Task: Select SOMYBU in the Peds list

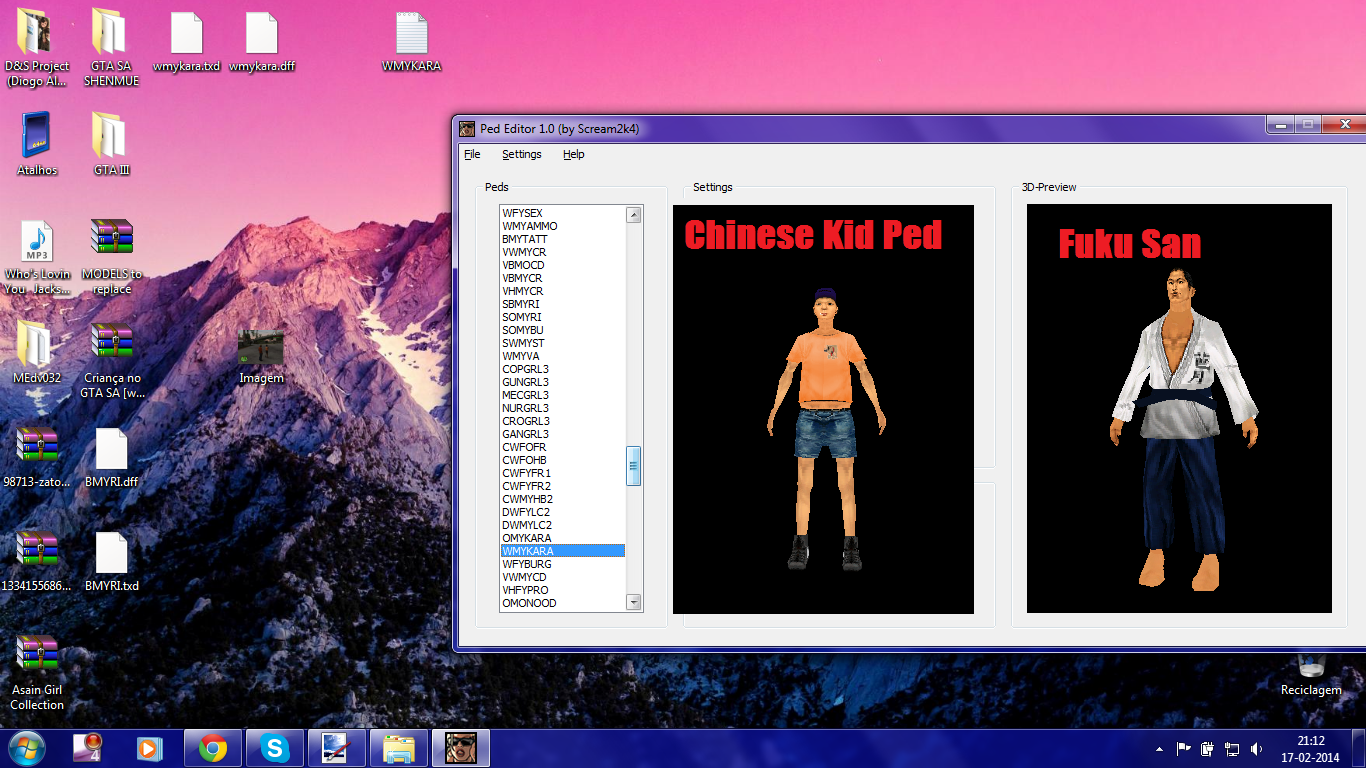Action: [563, 330]
